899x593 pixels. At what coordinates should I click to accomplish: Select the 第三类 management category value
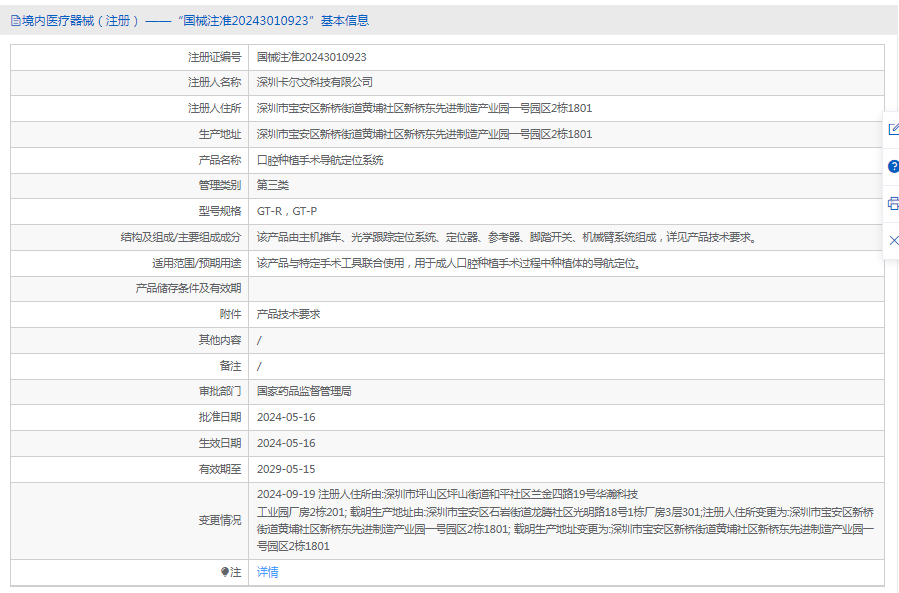(273, 185)
